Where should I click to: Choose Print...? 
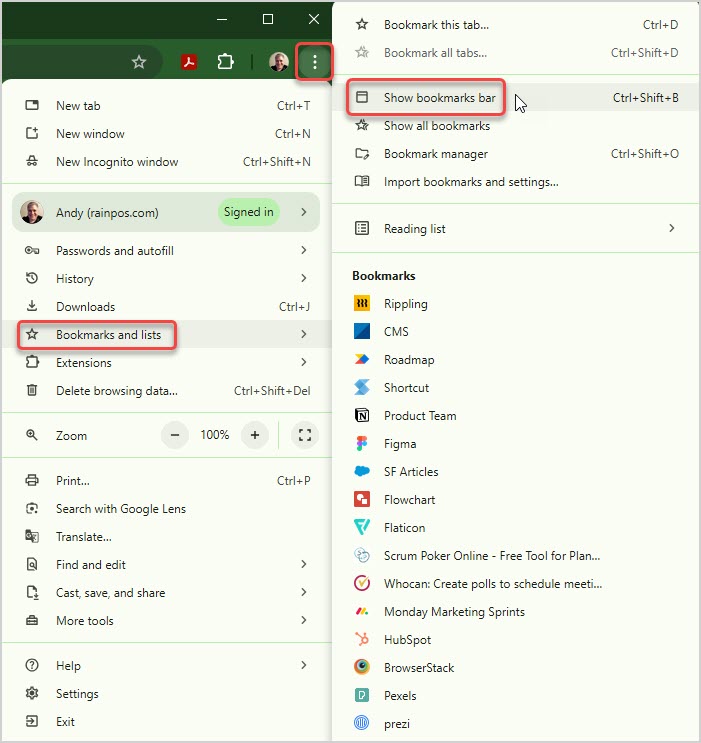[x=167, y=480]
